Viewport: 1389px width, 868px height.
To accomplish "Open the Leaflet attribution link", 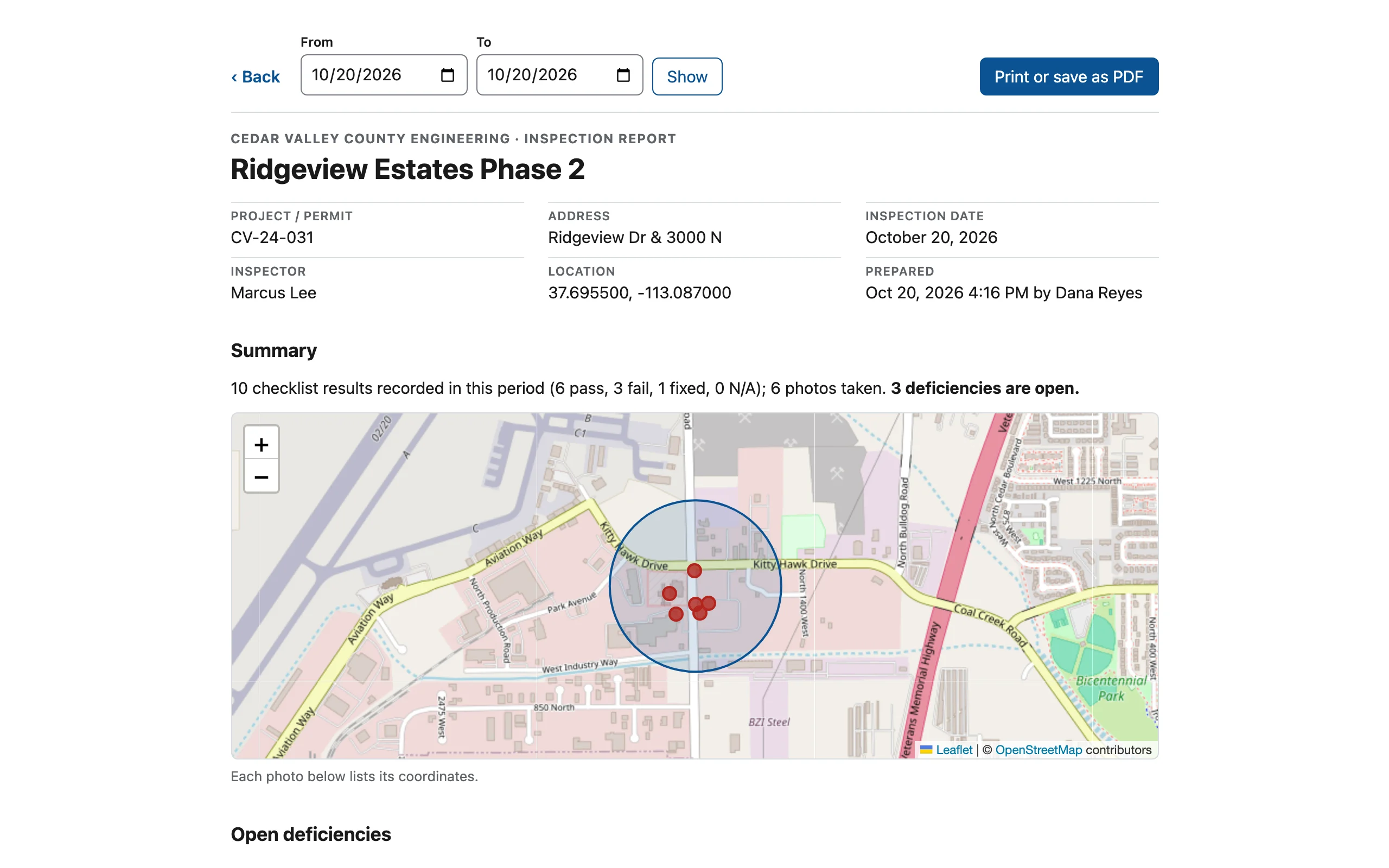I will tap(953, 750).
